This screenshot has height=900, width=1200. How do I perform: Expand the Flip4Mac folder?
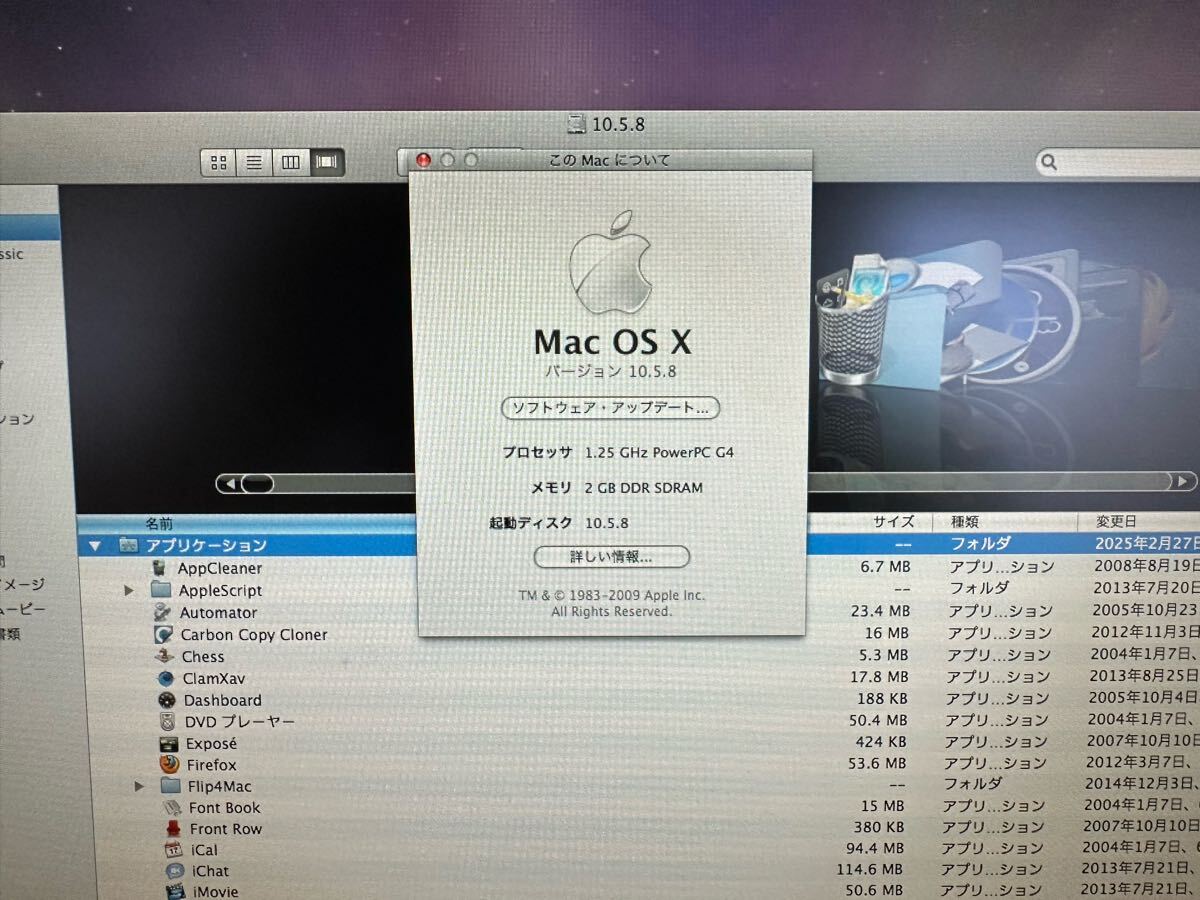(139, 786)
